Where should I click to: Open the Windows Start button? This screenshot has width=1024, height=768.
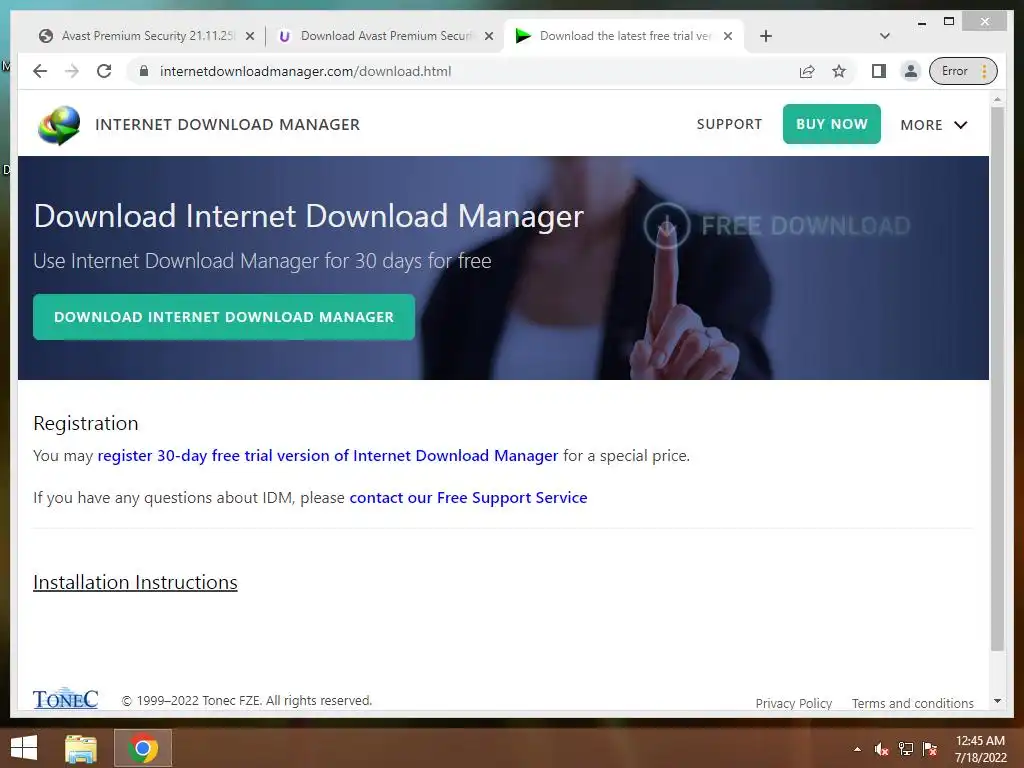[24, 748]
